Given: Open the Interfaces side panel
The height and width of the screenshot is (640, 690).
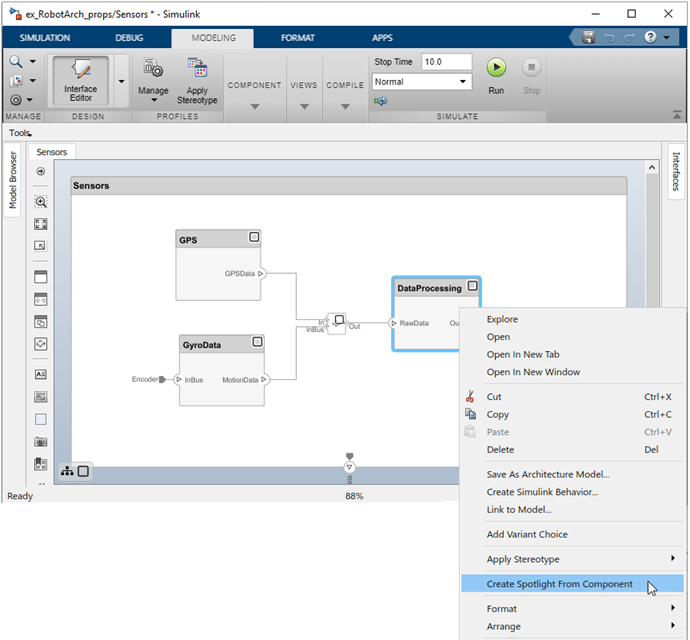Looking at the screenshot, I should [x=676, y=172].
